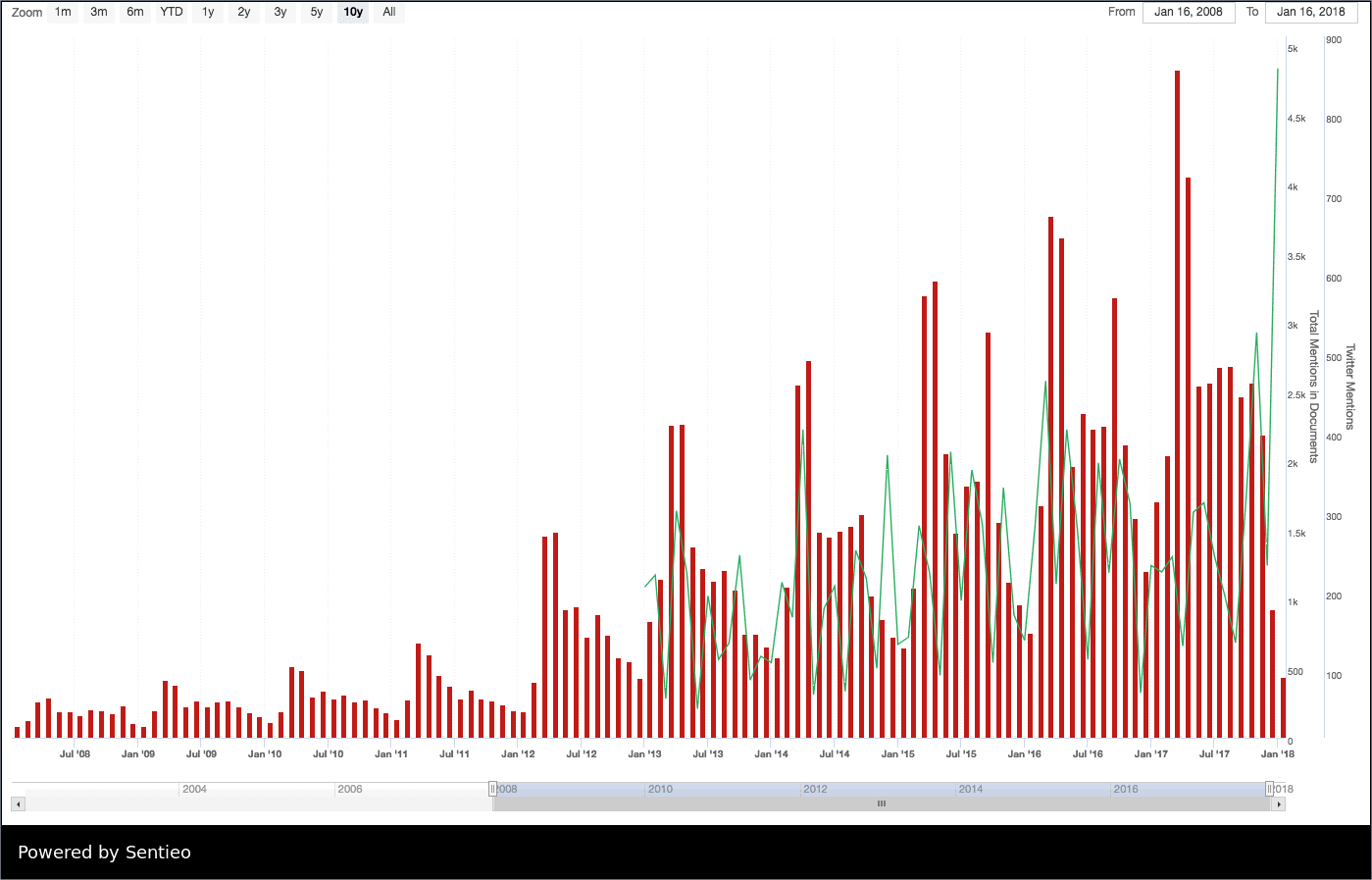Select the 5y zoom option

point(317,13)
